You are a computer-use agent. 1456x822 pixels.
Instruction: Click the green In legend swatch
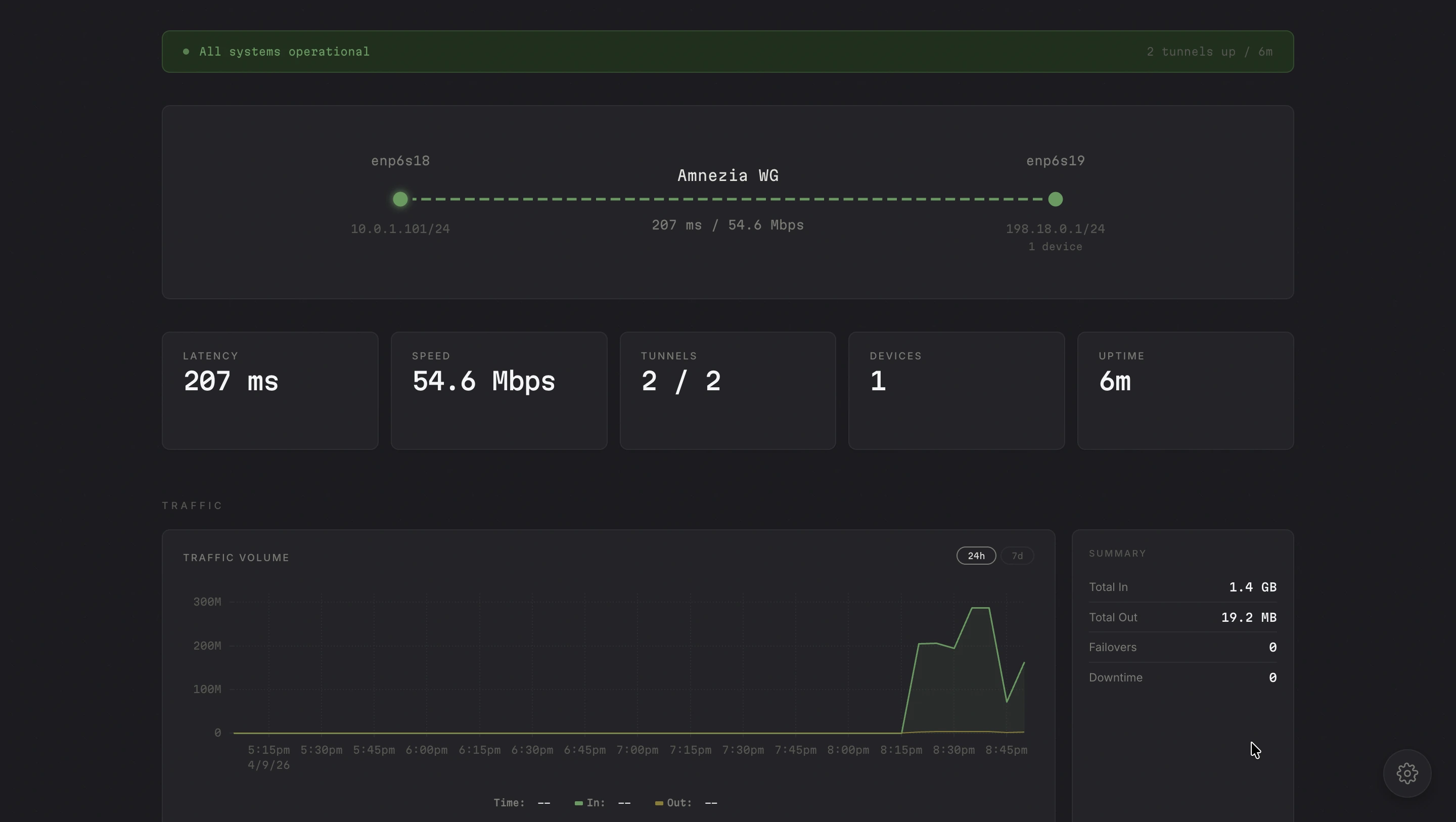point(578,803)
